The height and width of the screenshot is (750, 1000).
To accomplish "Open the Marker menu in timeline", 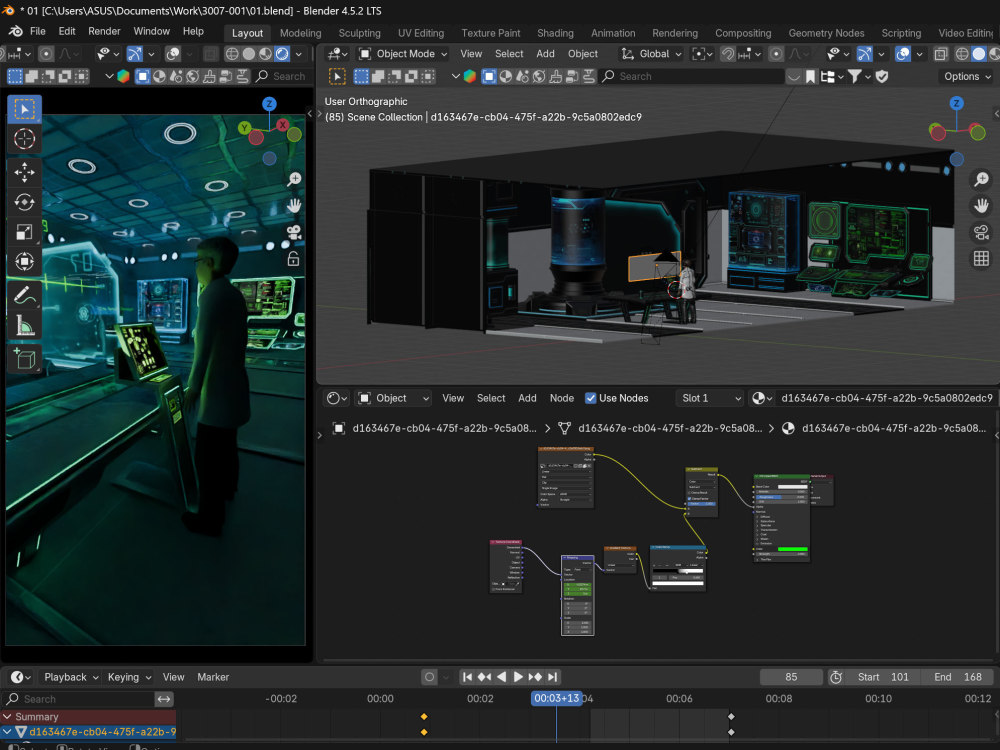I will click(212, 677).
